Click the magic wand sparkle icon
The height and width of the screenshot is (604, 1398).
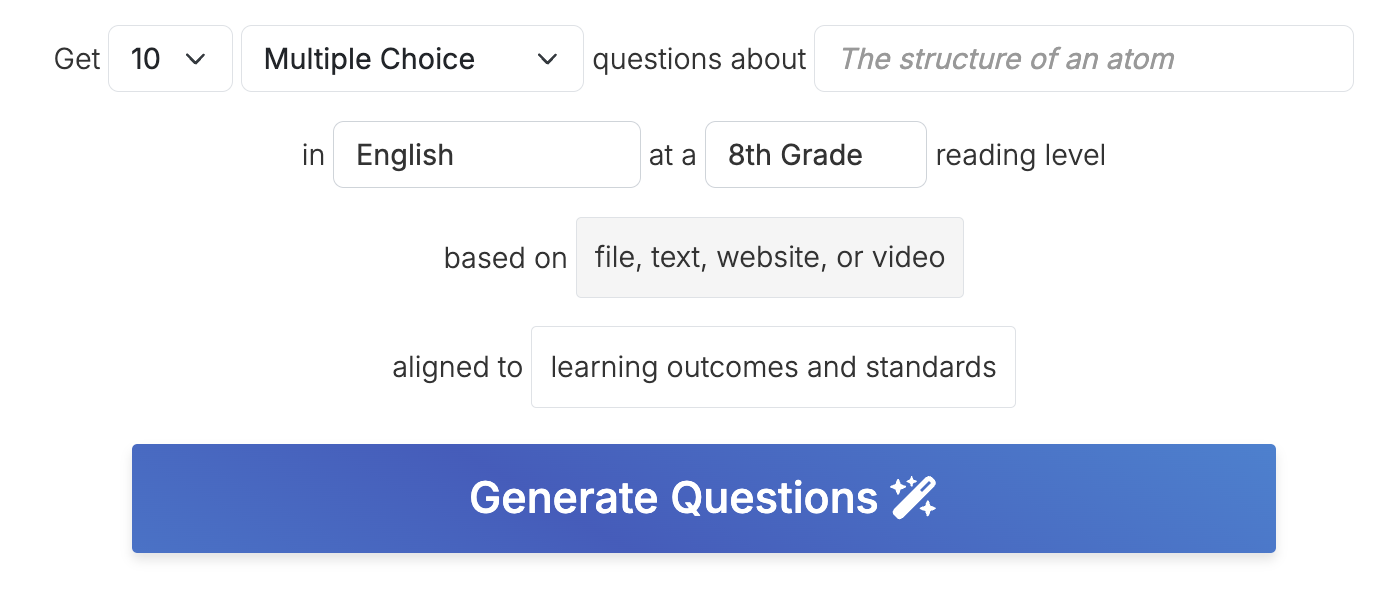coord(913,498)
